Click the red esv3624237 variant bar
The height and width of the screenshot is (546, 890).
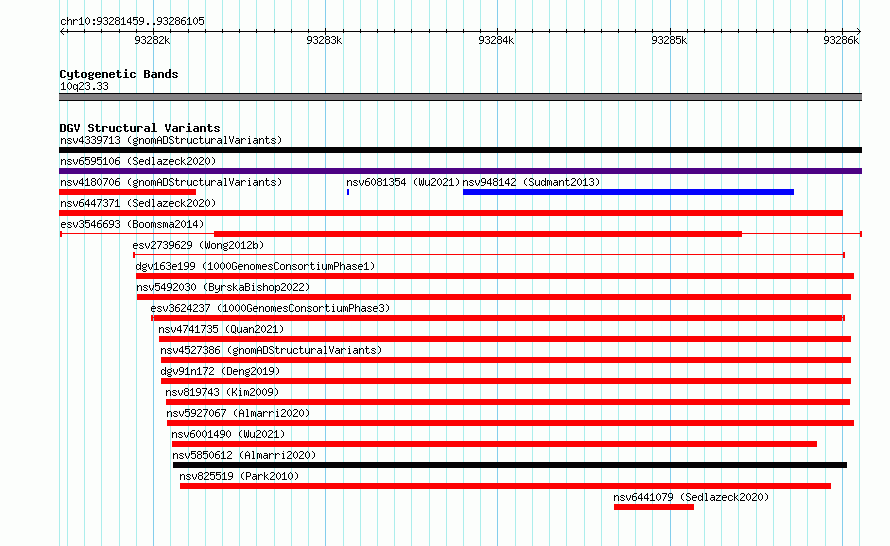498,318
